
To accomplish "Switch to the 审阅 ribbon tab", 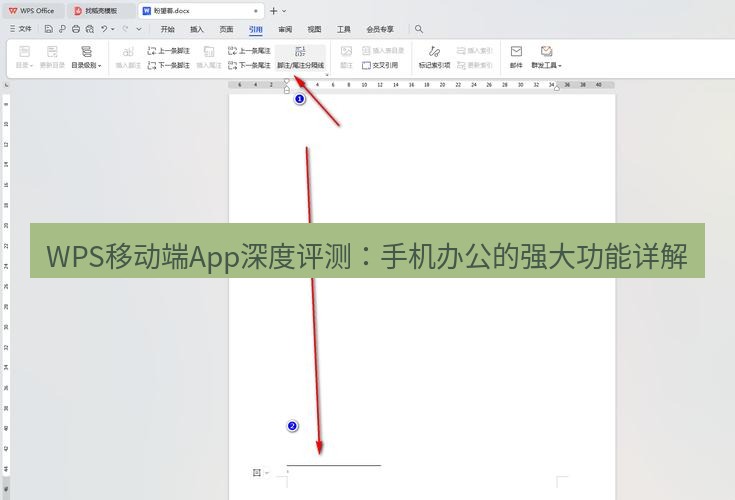I will pos(285,29).
